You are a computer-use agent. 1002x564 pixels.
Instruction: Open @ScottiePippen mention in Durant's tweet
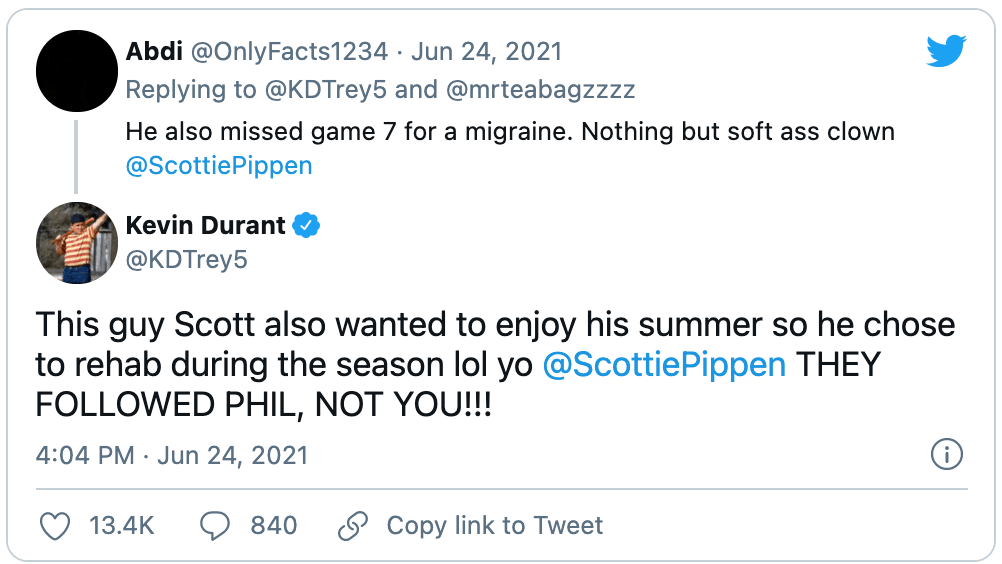click(x=664, y=364)
